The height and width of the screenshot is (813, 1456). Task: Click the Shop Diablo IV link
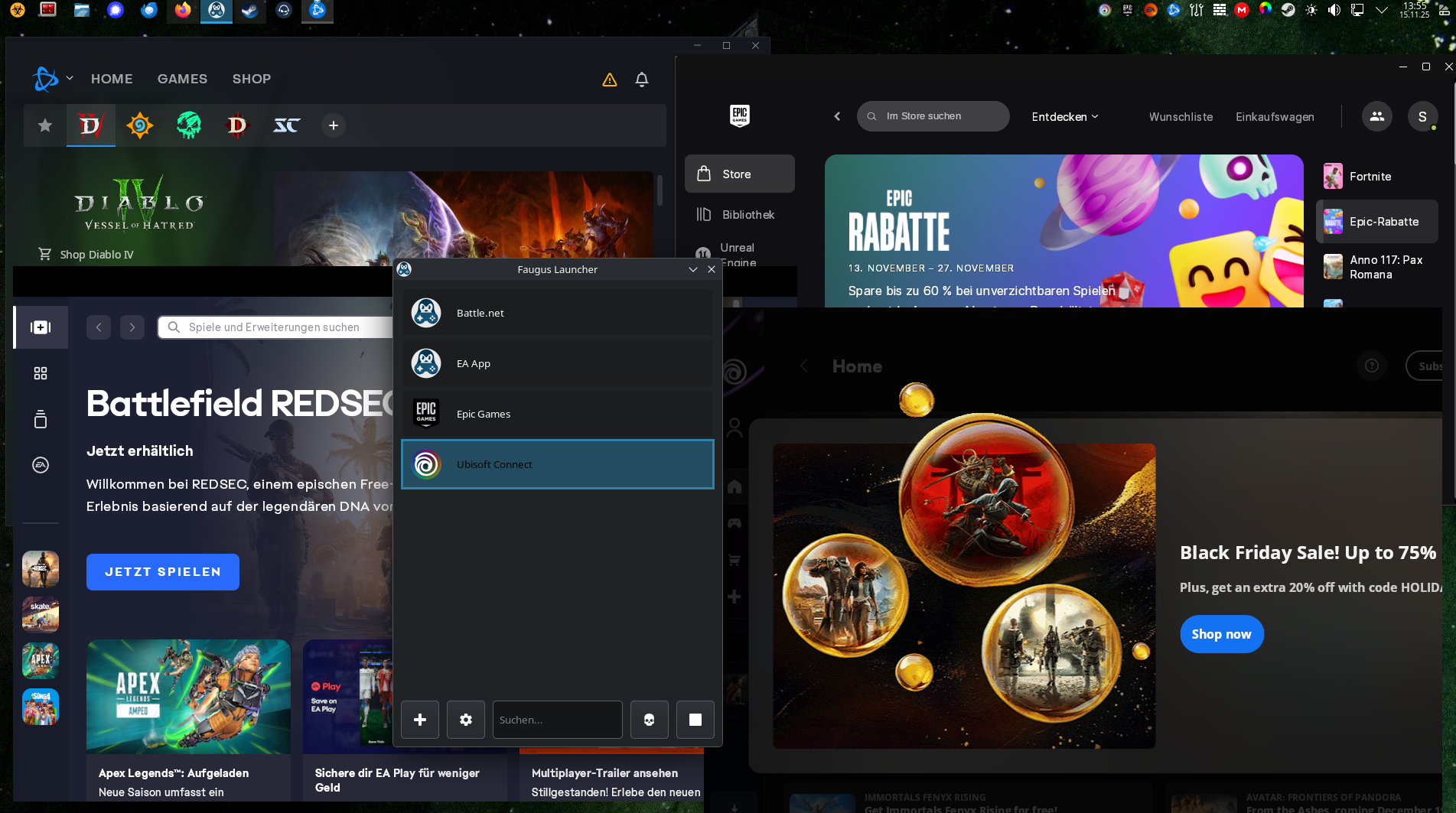[86, 254]
